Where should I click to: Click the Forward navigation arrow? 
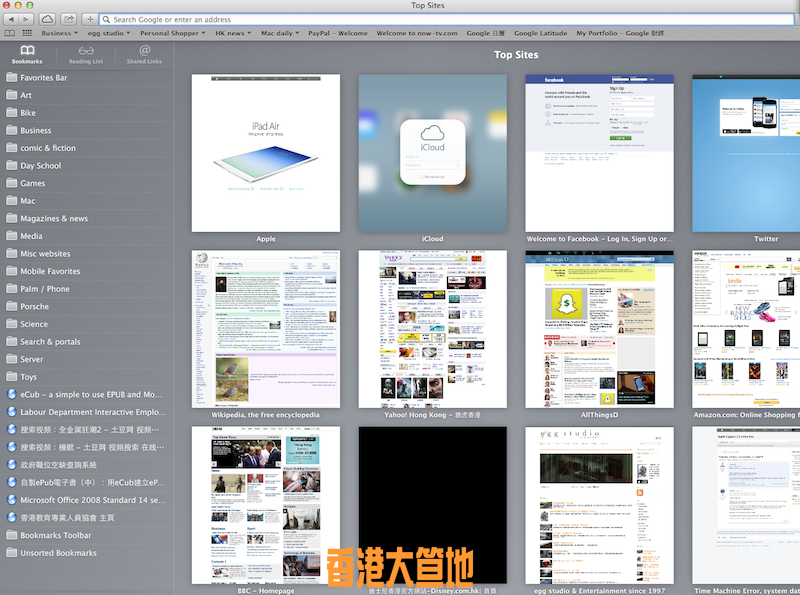27,19
